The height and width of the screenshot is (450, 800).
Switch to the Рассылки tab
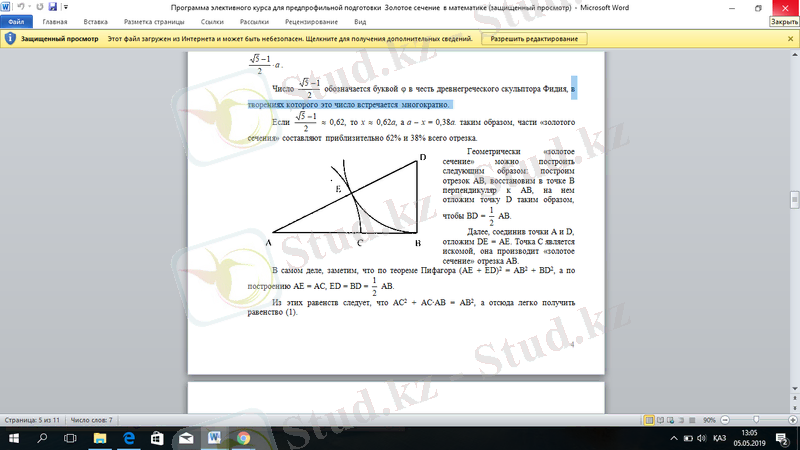tap(254, 22)
